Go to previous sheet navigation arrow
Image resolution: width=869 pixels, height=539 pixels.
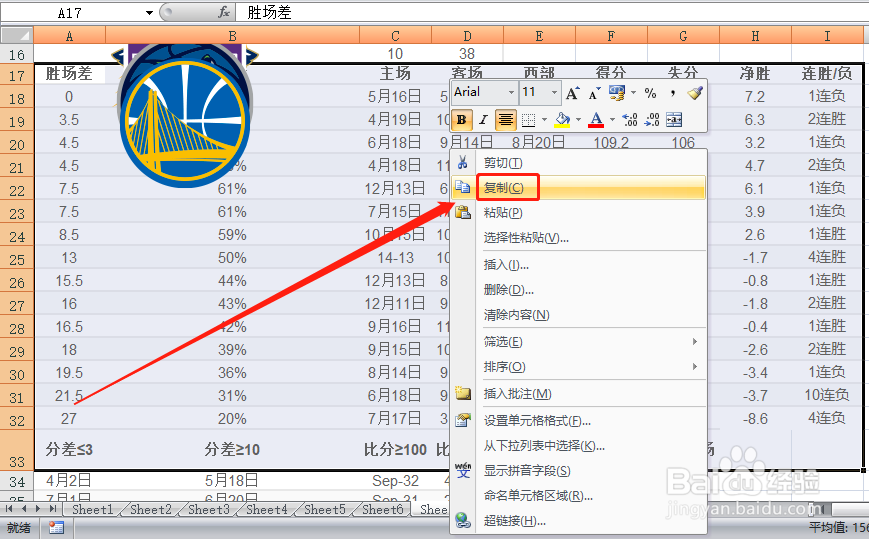[x=24, y=509]
